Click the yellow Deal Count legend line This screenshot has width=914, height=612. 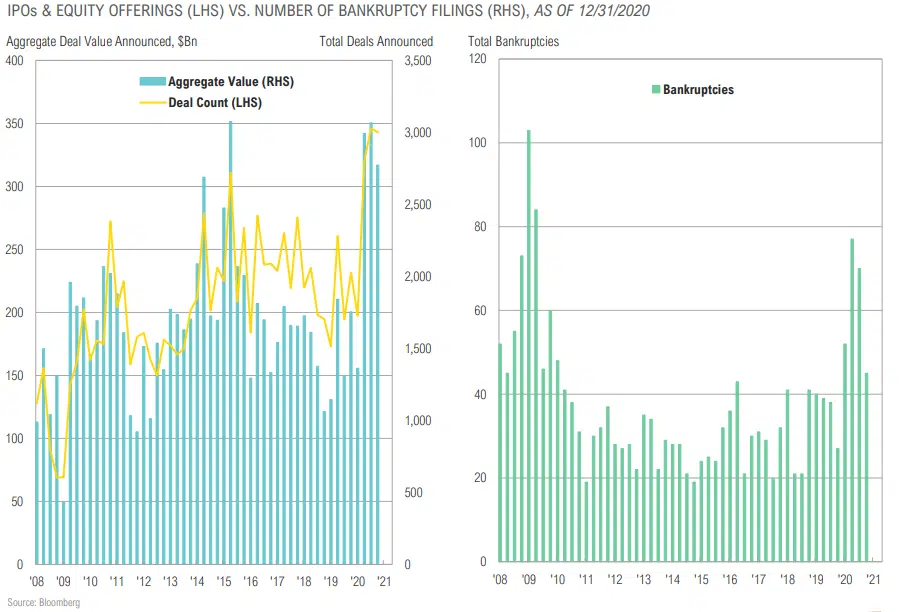tap(153, 102)
